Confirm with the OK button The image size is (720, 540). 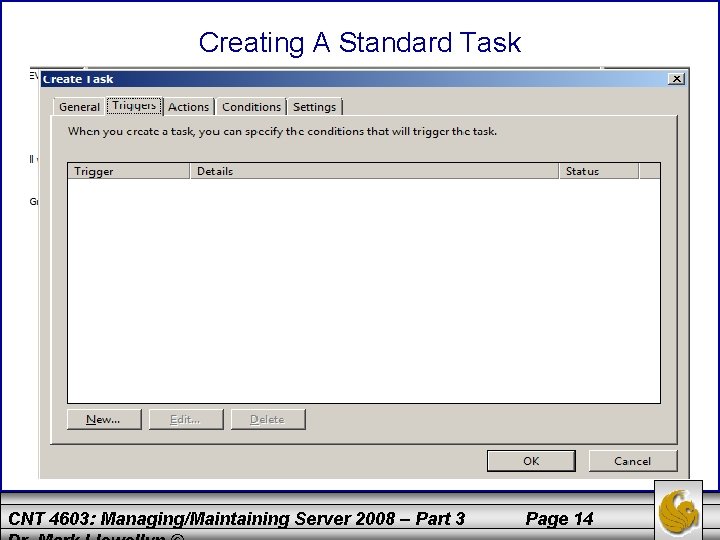(531, 461)
